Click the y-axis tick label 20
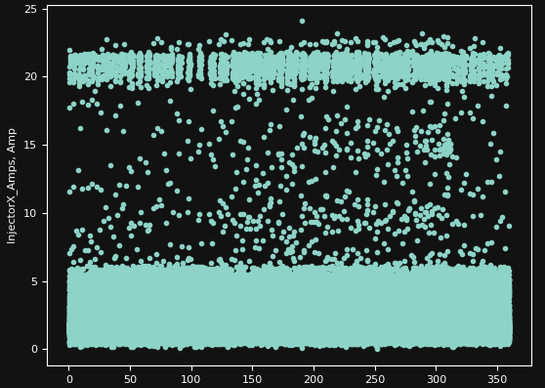The width and height of the screenshot is (545, 388). (x=31, y=77)
